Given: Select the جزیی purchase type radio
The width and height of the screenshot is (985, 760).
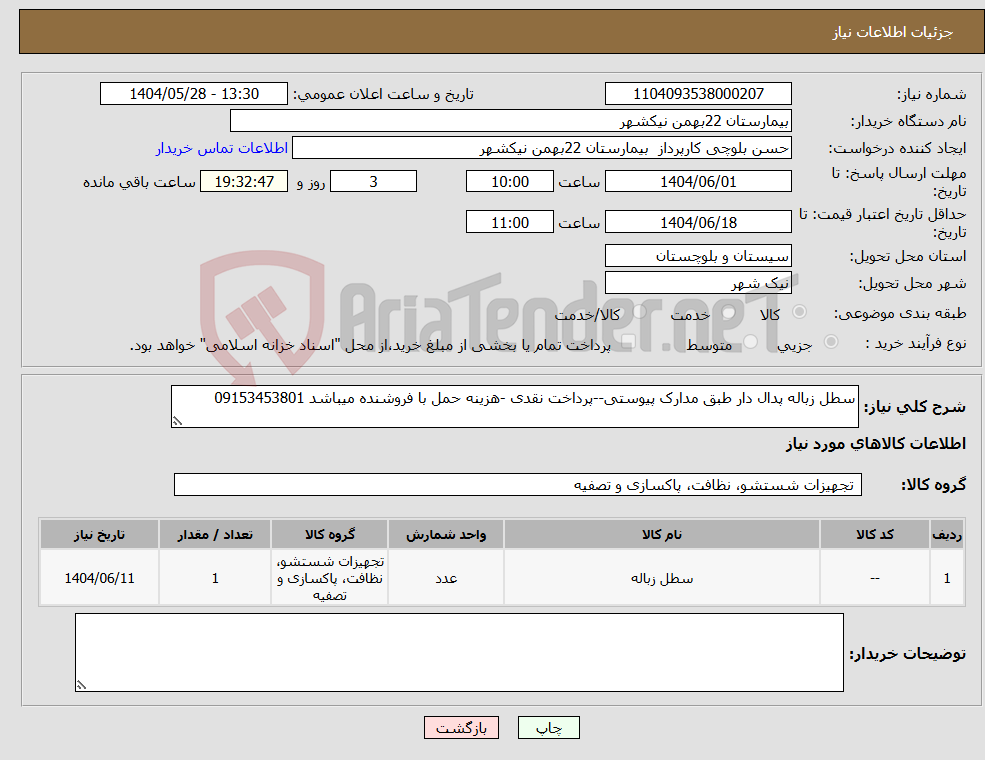Looking at the screenshot, I should [x=830, y=342].
